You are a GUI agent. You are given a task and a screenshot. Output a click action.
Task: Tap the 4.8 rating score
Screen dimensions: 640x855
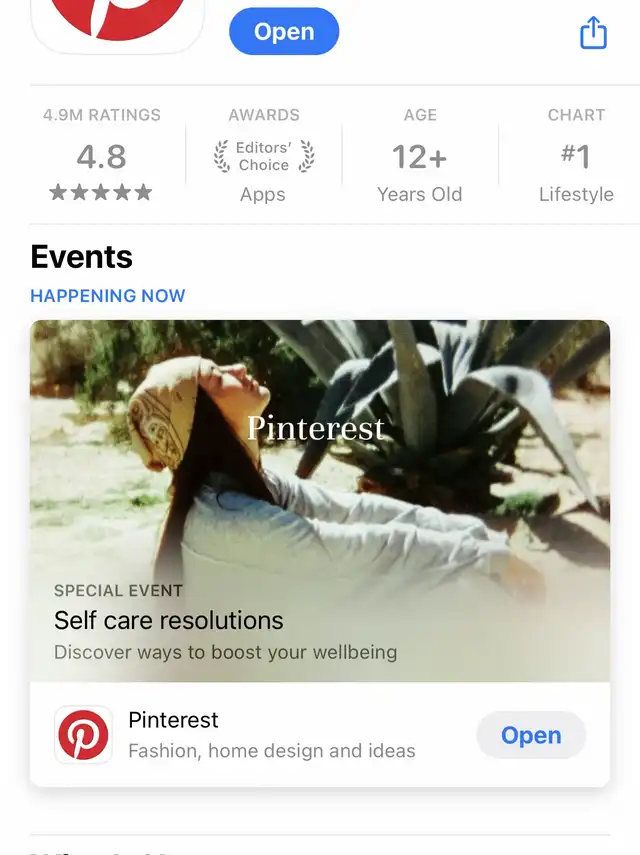click(x=101, y=157)
